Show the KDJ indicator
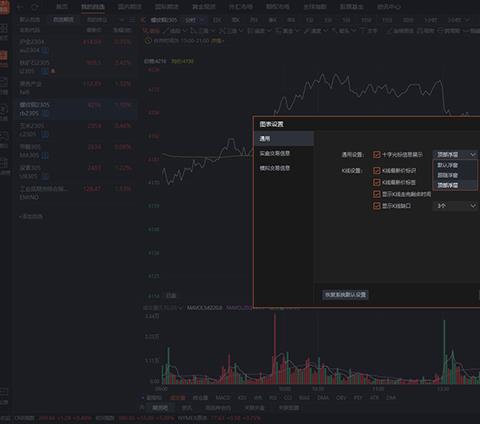480x424 pixels. coord(242,398)
